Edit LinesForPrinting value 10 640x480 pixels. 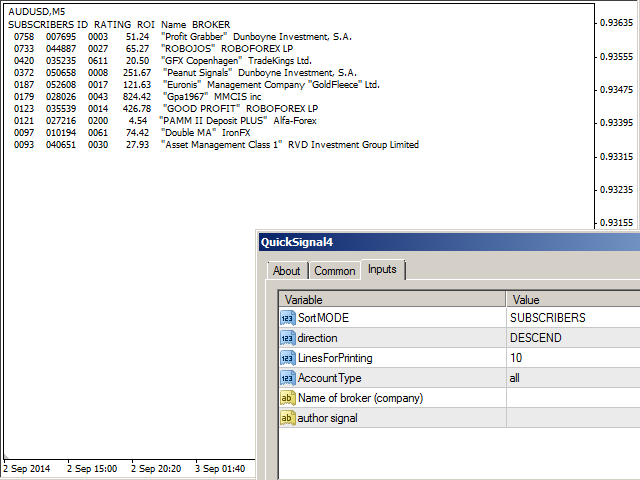pyautogui.click(x=573, y=358)
